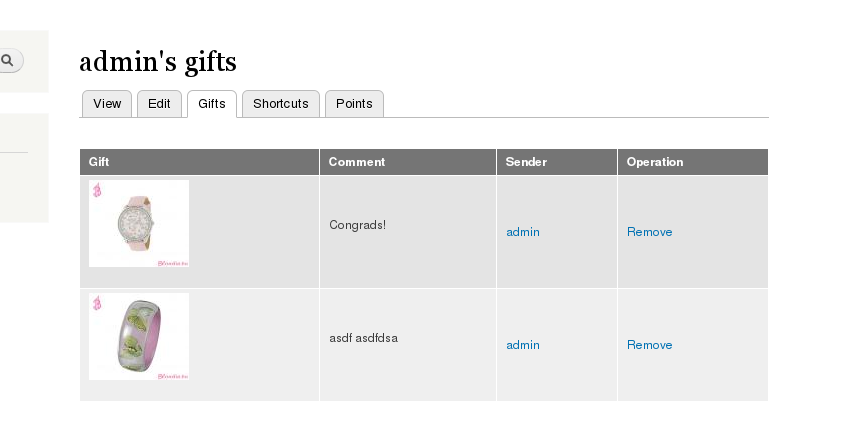The height and width of the screenshot is (447, 842).
Task: Go to the Points tab
Action: click(x=354, y=104)
